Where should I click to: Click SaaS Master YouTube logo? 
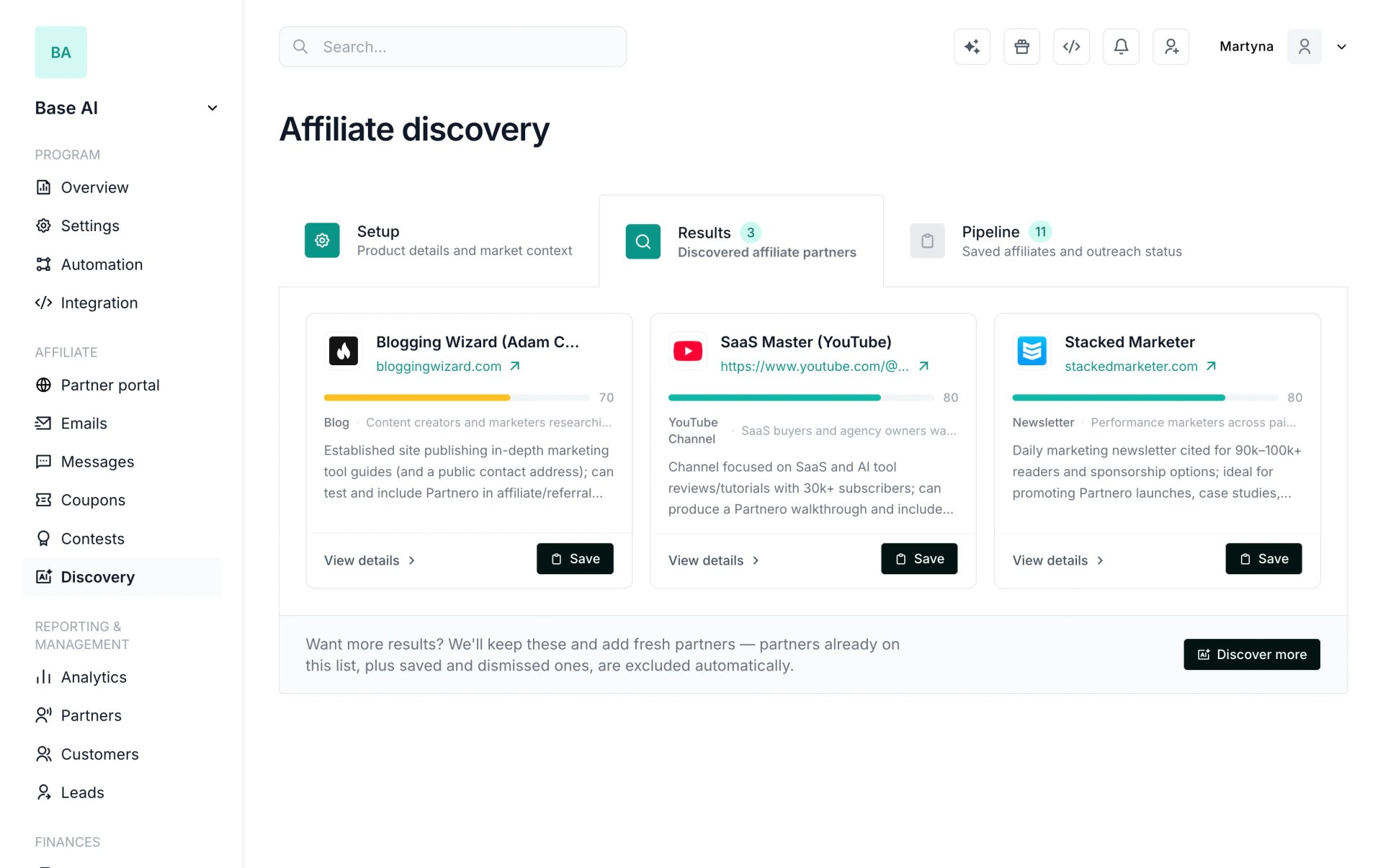688,351
